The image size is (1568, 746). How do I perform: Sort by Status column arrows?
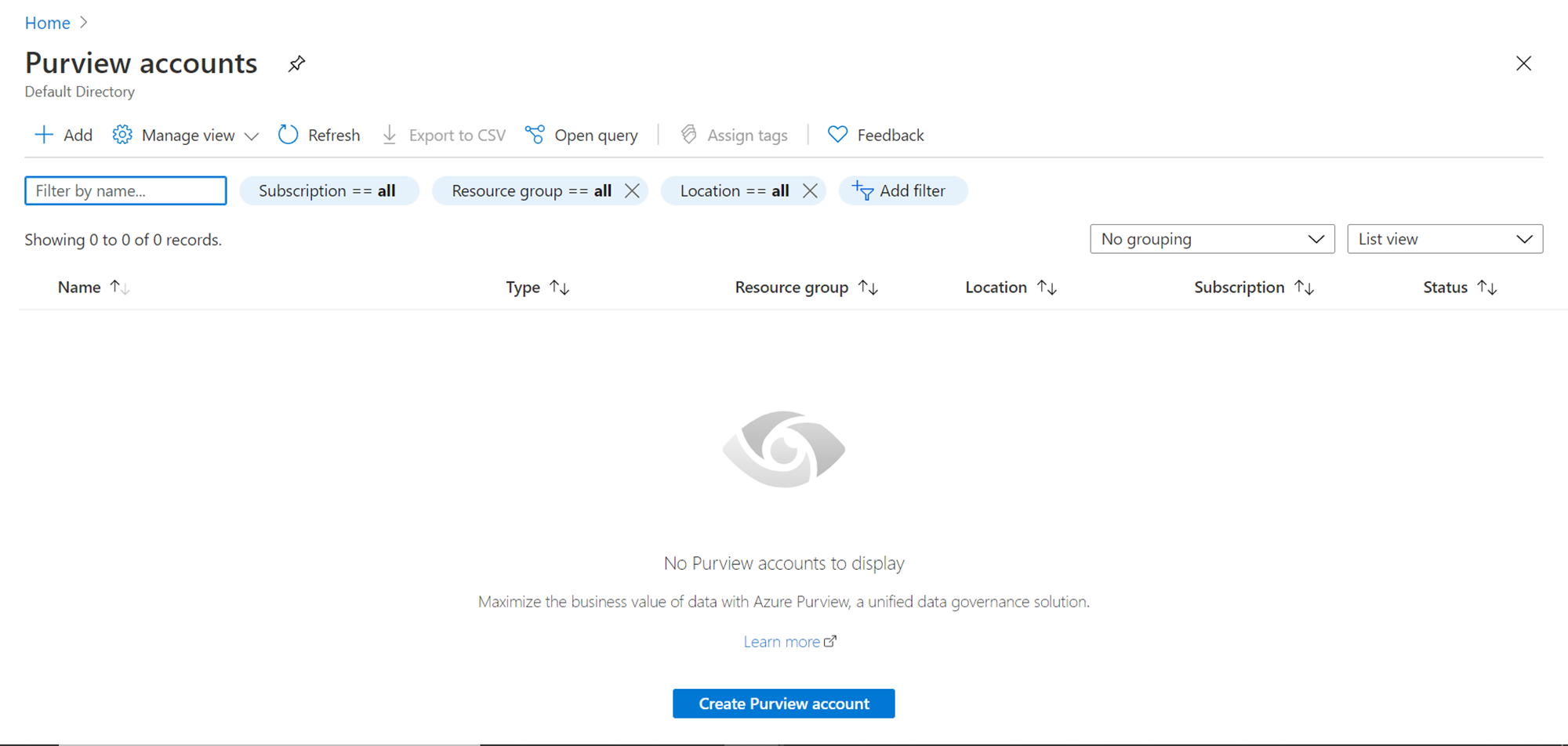(x=1487, y=288)
